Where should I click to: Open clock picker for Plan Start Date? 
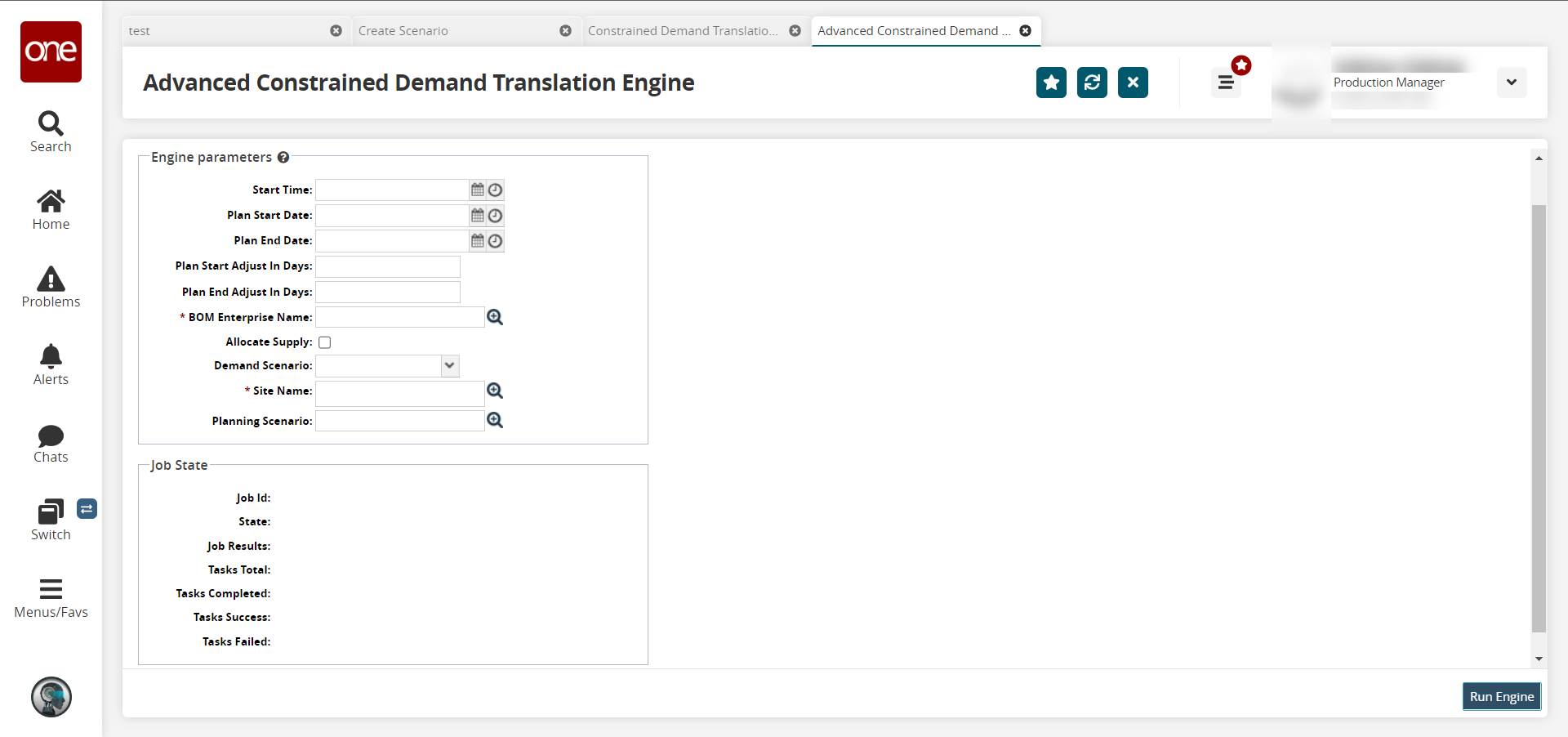[x=495, y=216]
